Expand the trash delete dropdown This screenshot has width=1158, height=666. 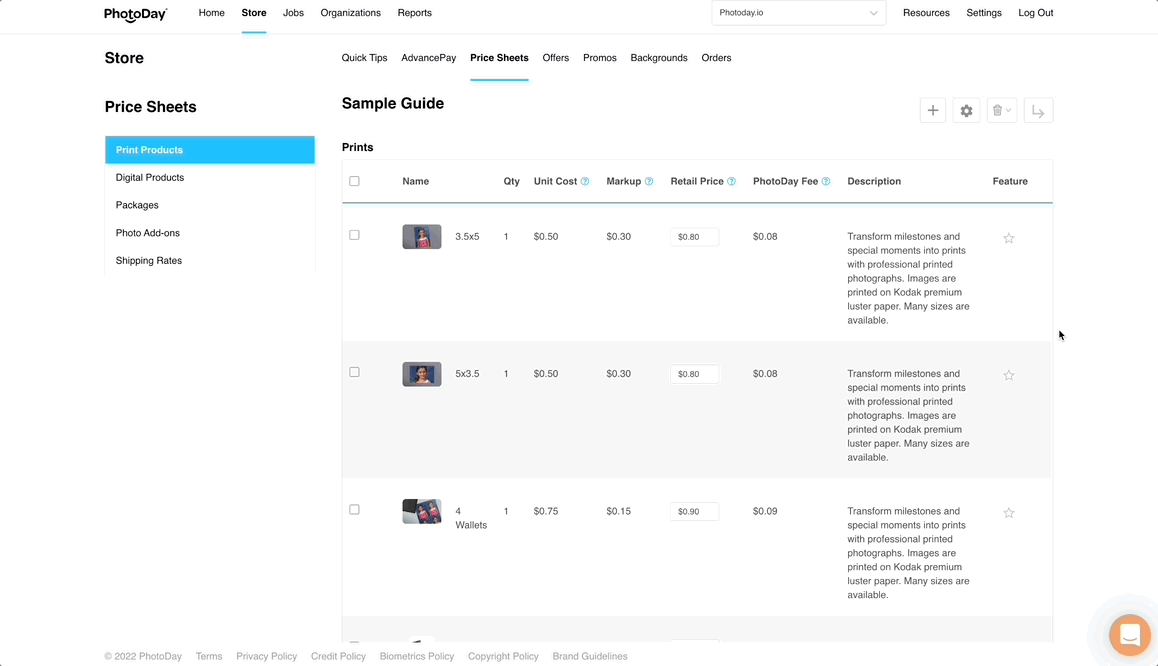point(1001,111)
